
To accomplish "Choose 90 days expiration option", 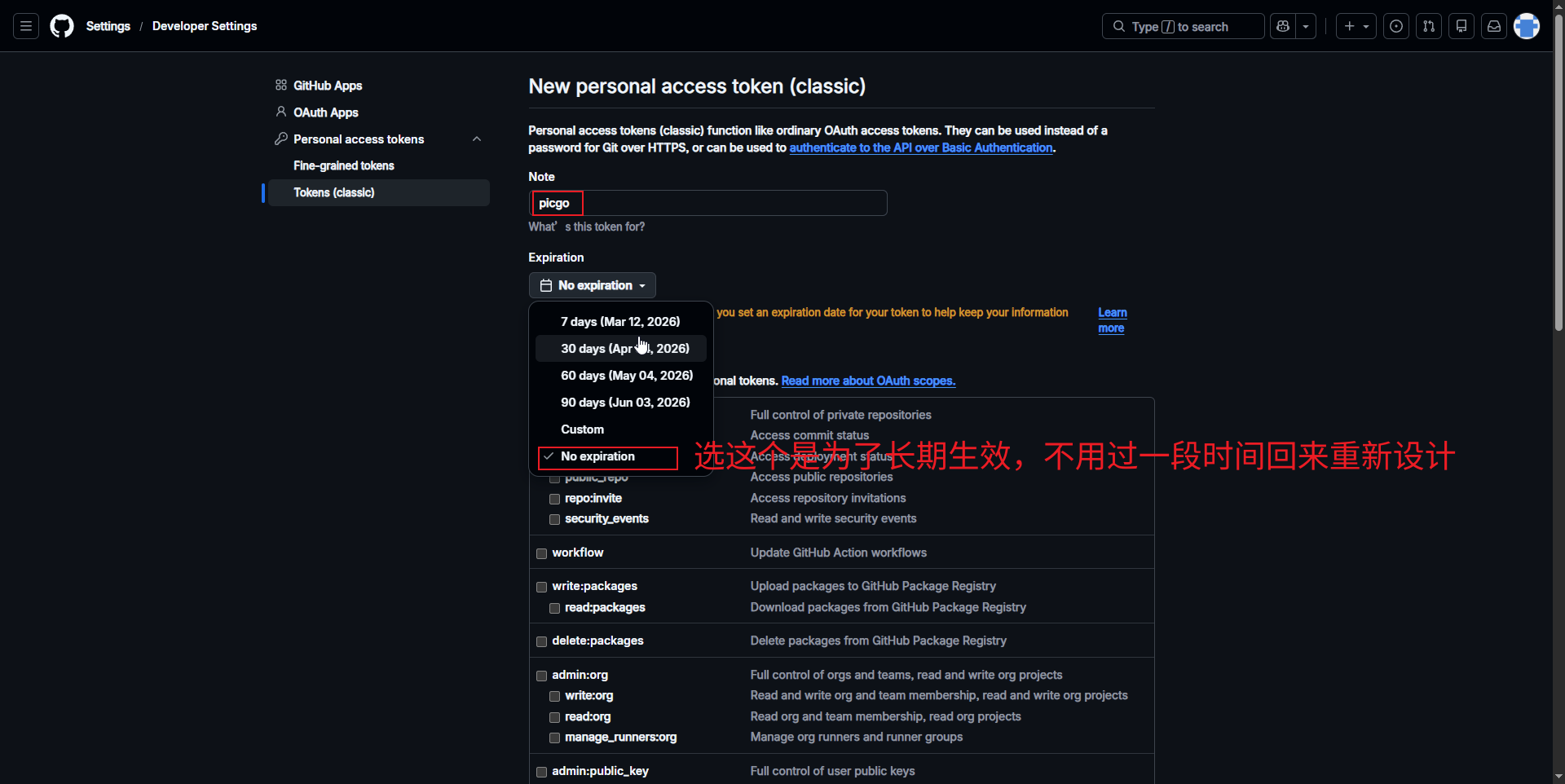I will tap(621, 403).
